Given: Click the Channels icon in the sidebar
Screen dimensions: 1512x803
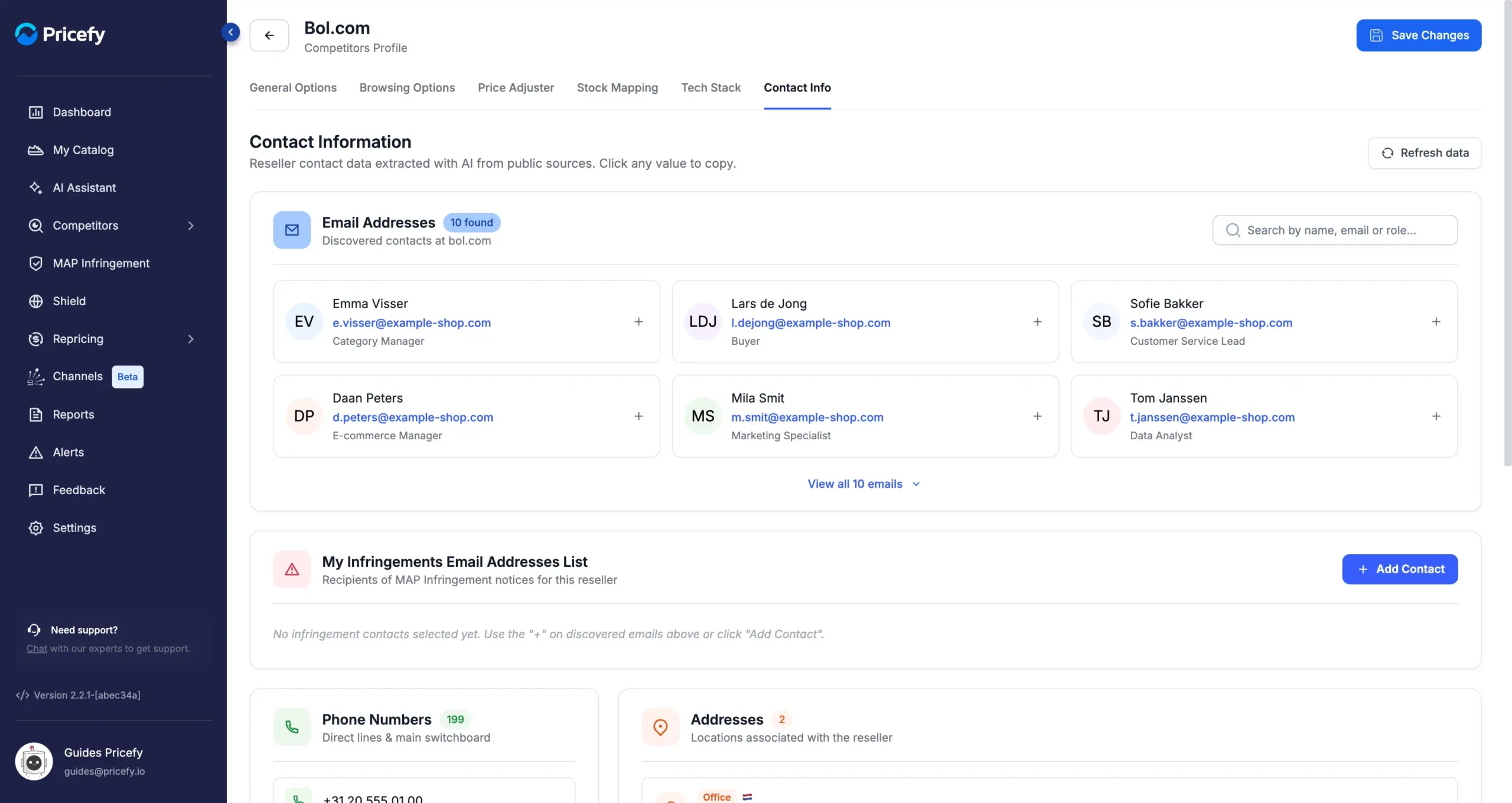Looking at the screenshot, I should coord(36,377).
